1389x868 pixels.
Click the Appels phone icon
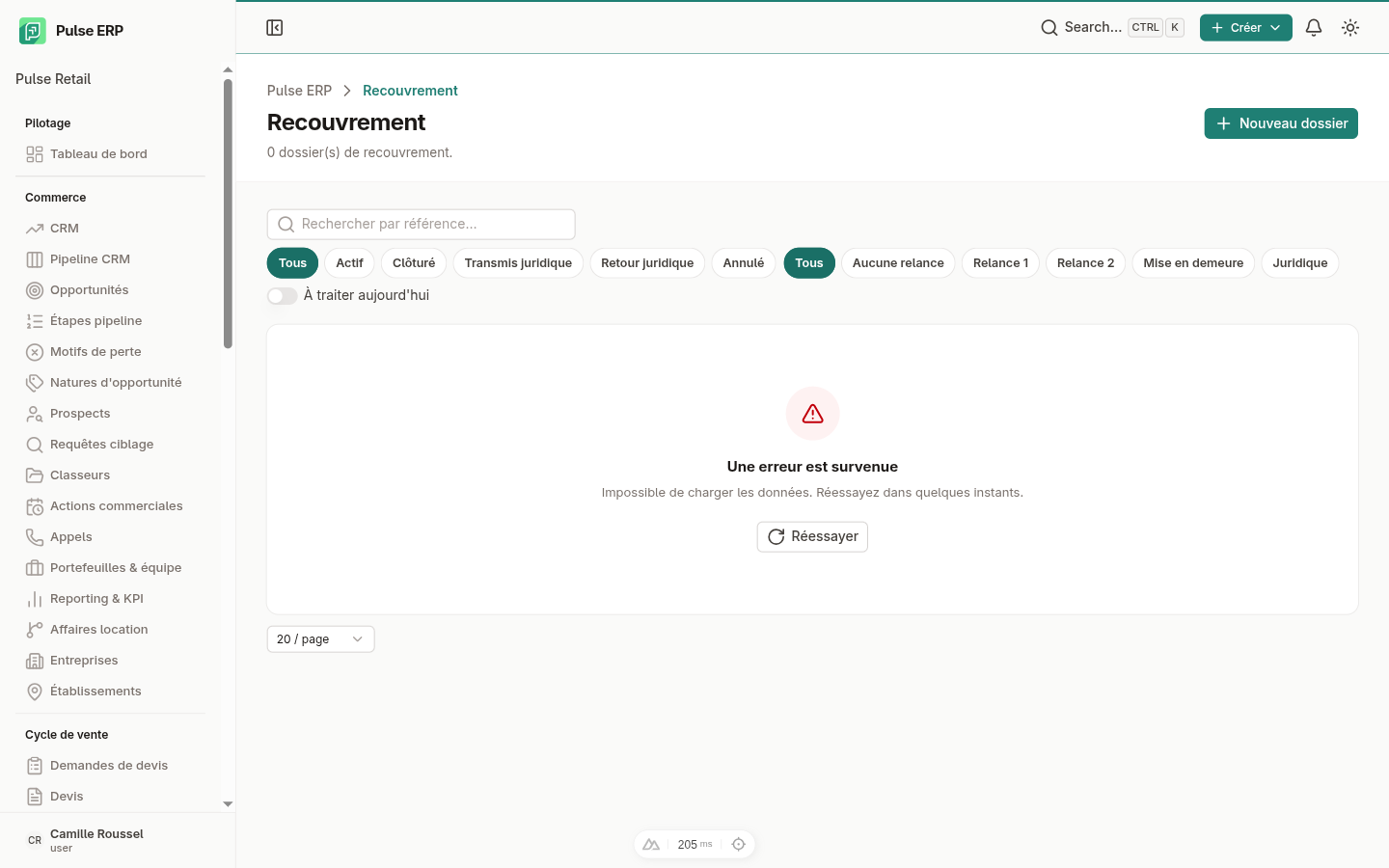tap(35, 537)
